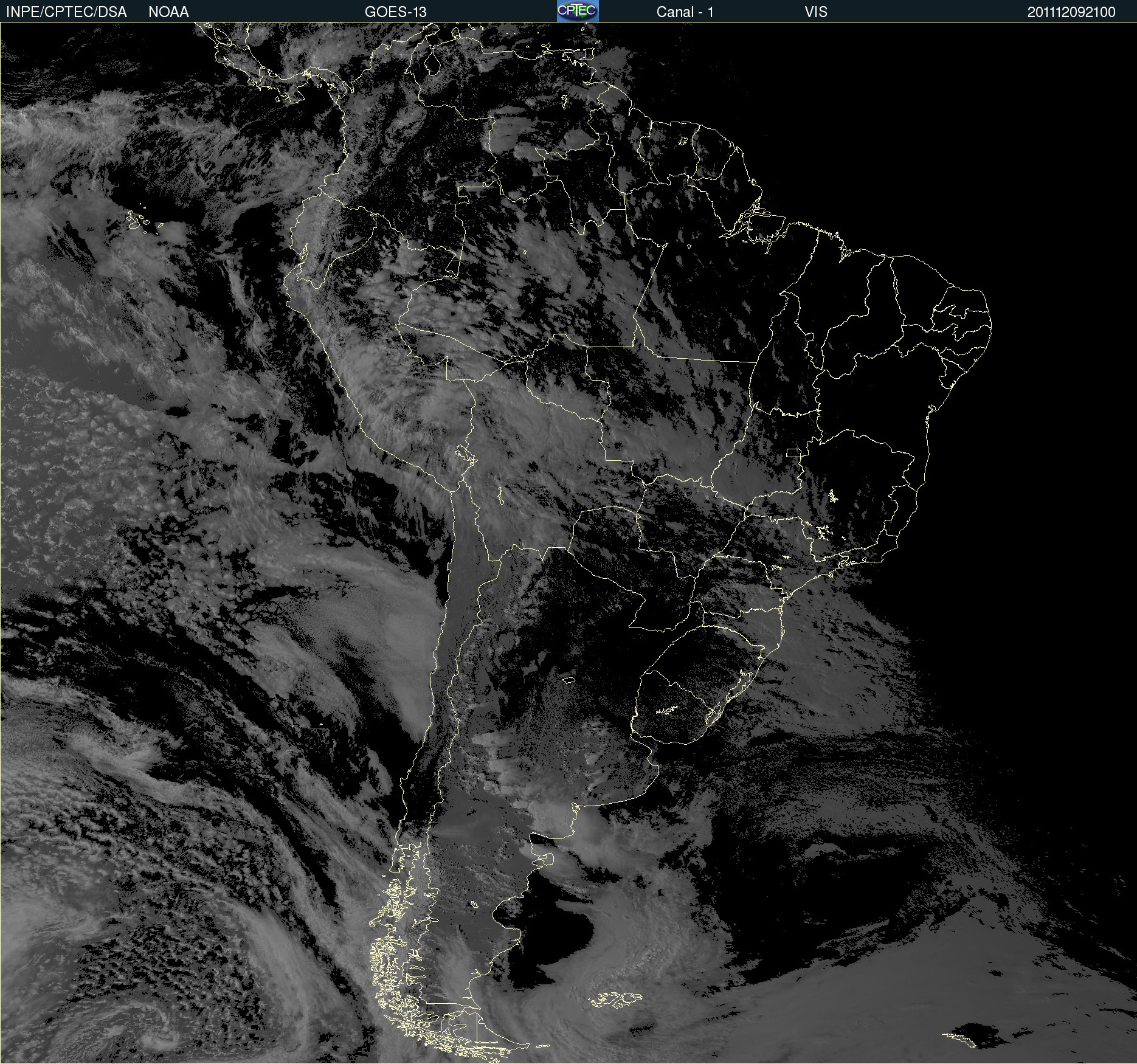This screenshot has height=1064, width=1137.
Task: Select the GOES-13 satellite label
Action: (396, 12)
